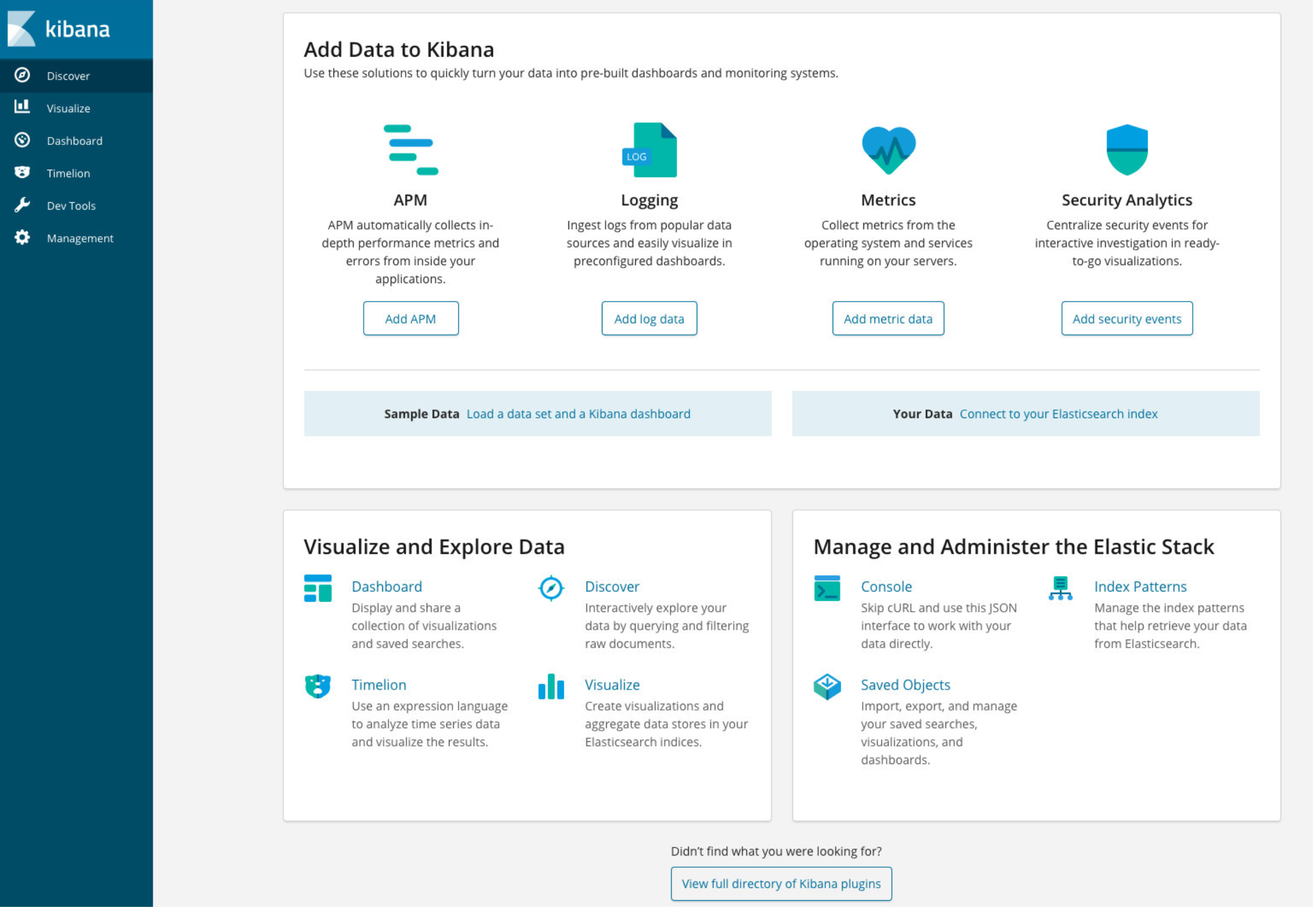The width and height of the screenshot is (1316, 909).
Task: Click the 'Add Data to Kibana' heading
Action: coord(399,50)
